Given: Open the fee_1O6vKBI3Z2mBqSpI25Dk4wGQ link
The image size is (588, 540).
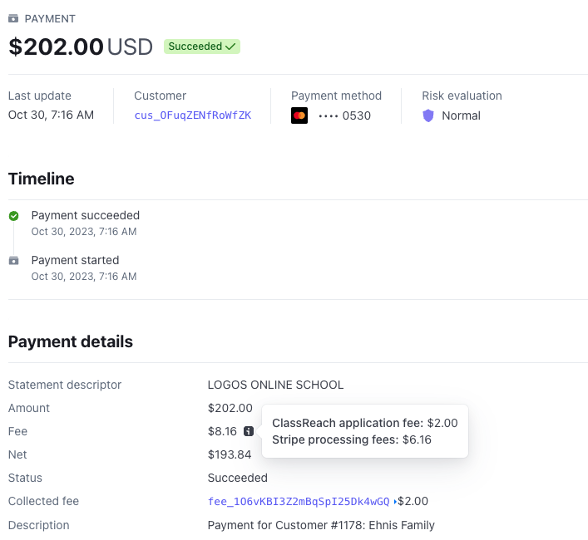Looking at the screenshot, I should click(298, 501).
